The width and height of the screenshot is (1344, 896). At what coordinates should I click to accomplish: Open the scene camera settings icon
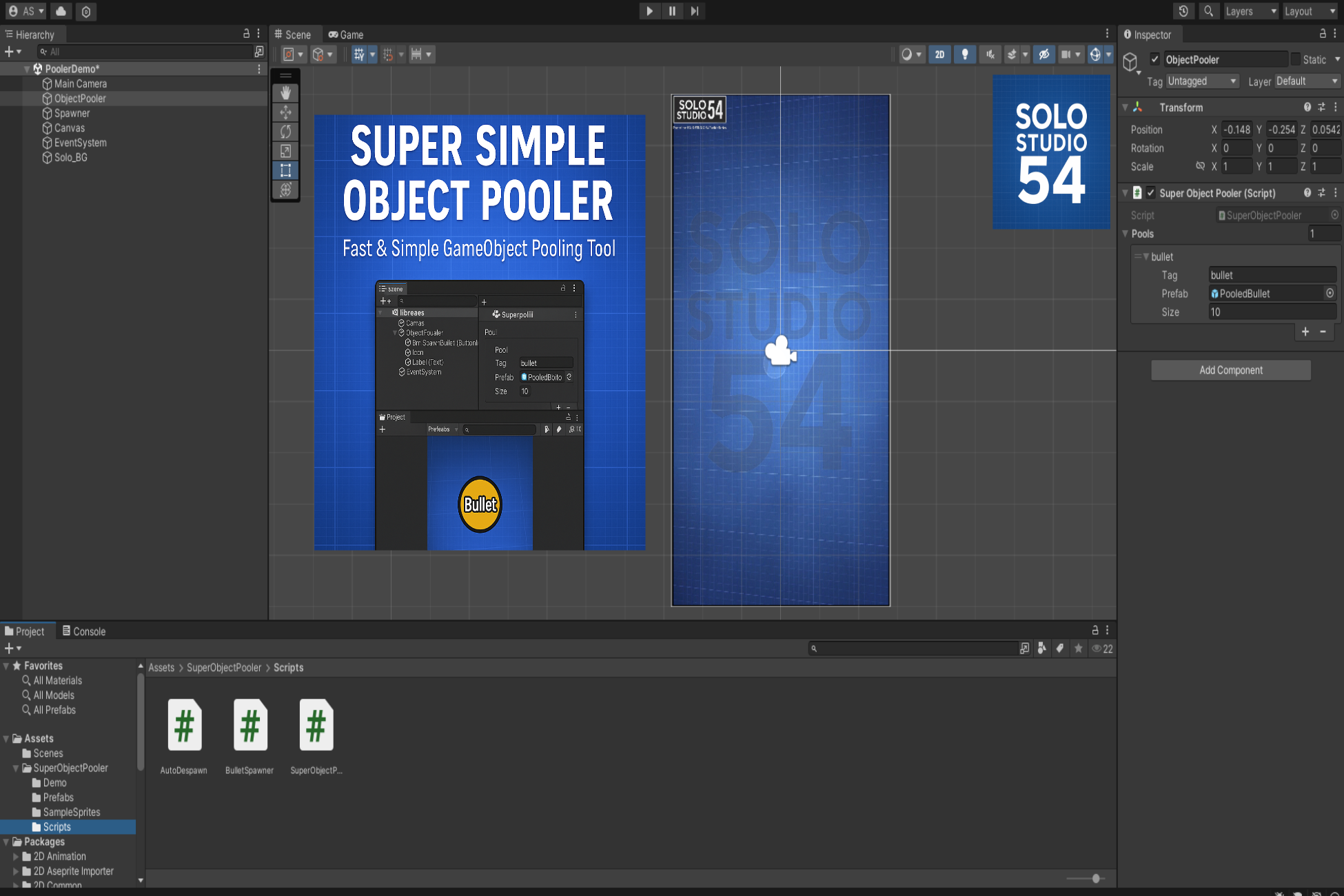[x=1066, y=54]
